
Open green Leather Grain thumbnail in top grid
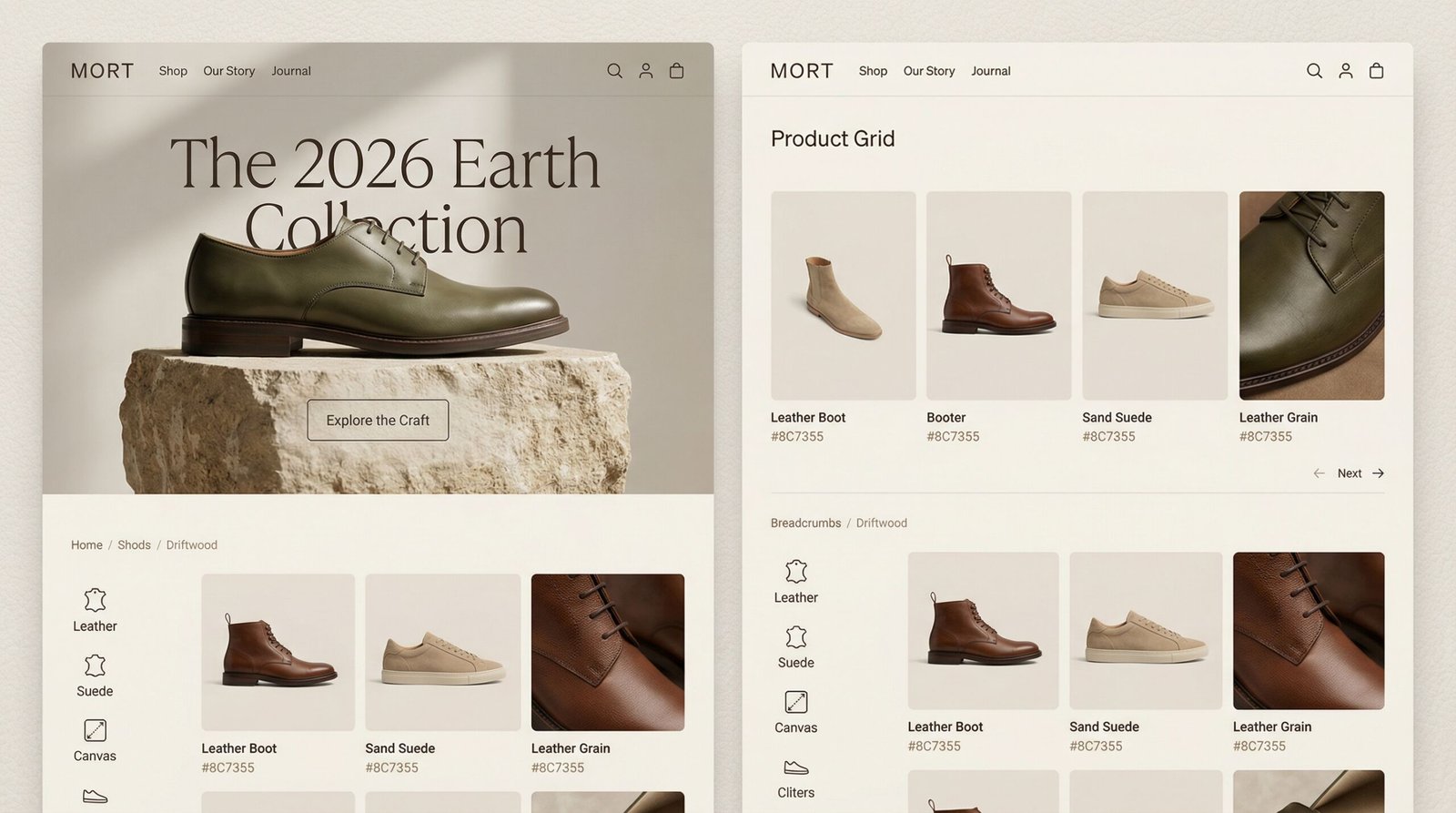(x=1311, y=295)
